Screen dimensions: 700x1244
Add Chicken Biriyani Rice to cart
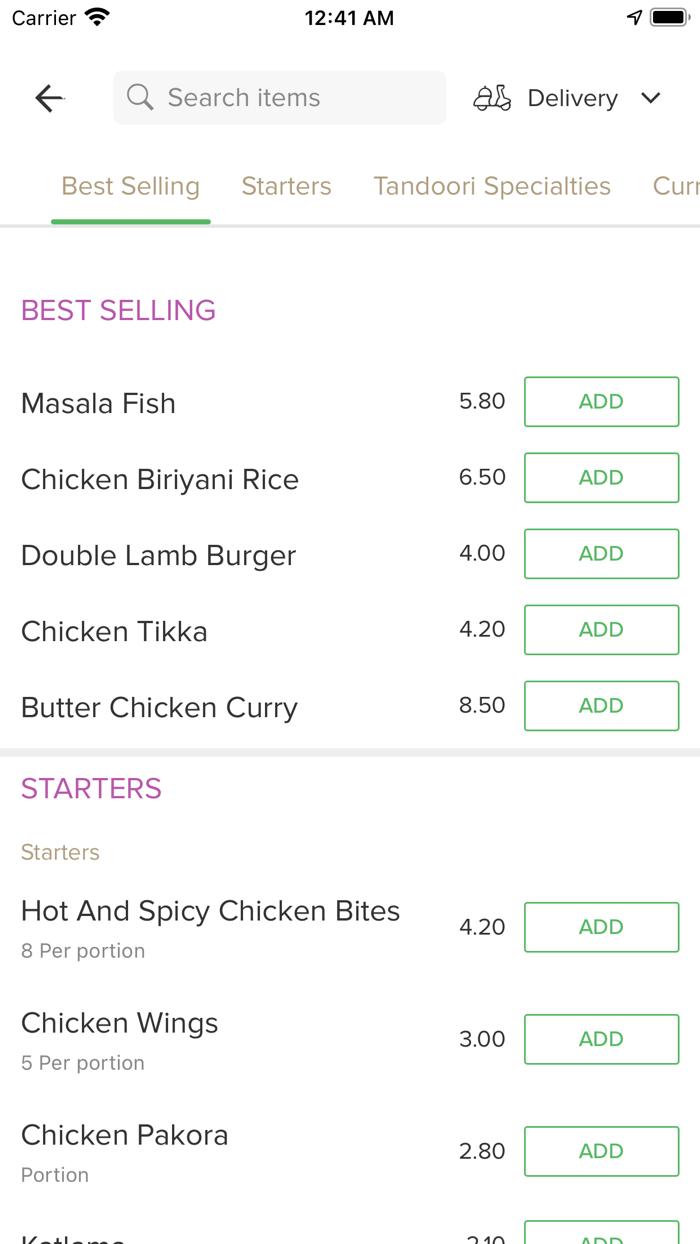[601, 477]
